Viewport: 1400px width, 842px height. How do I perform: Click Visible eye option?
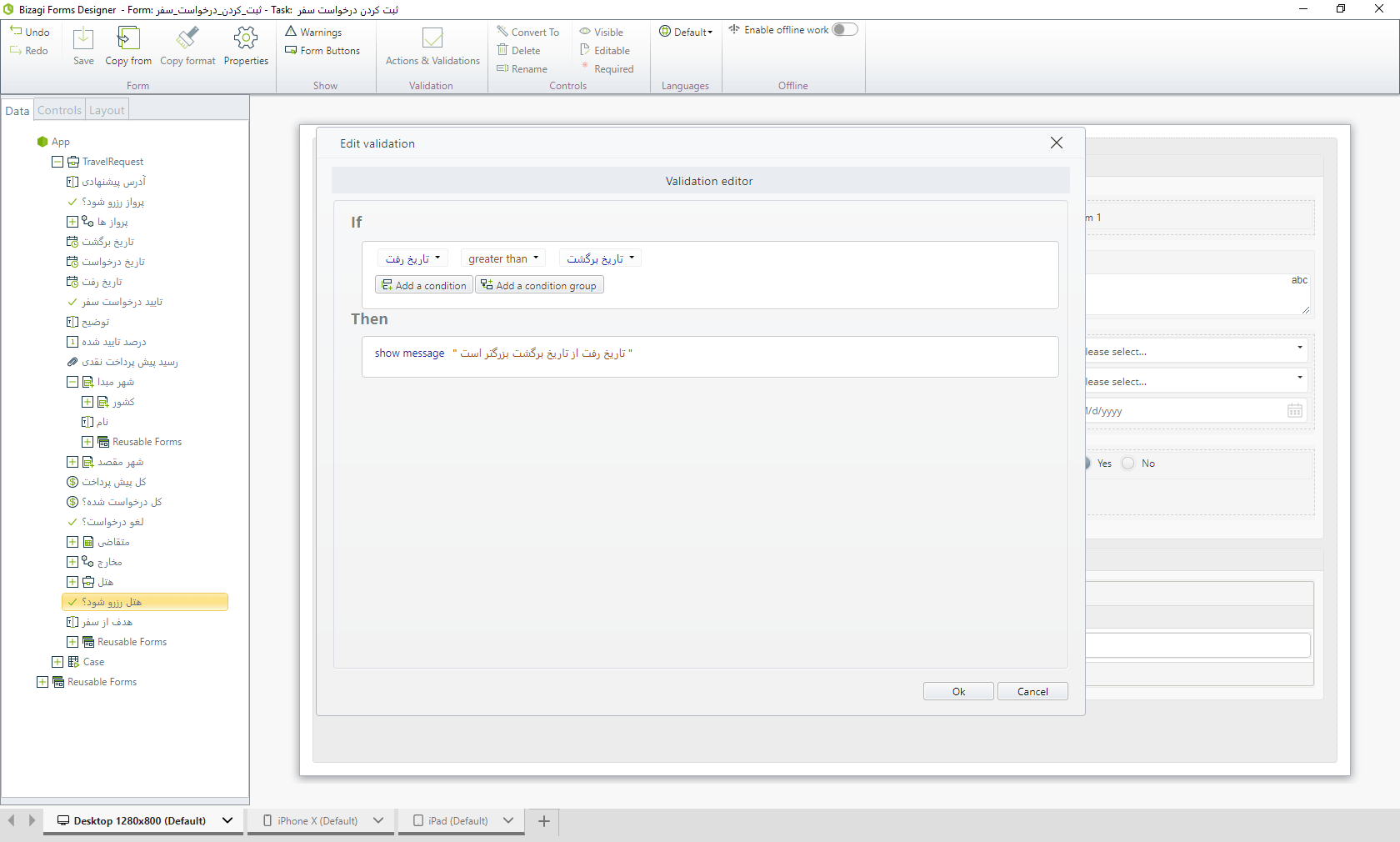click(x=602, y=32)
